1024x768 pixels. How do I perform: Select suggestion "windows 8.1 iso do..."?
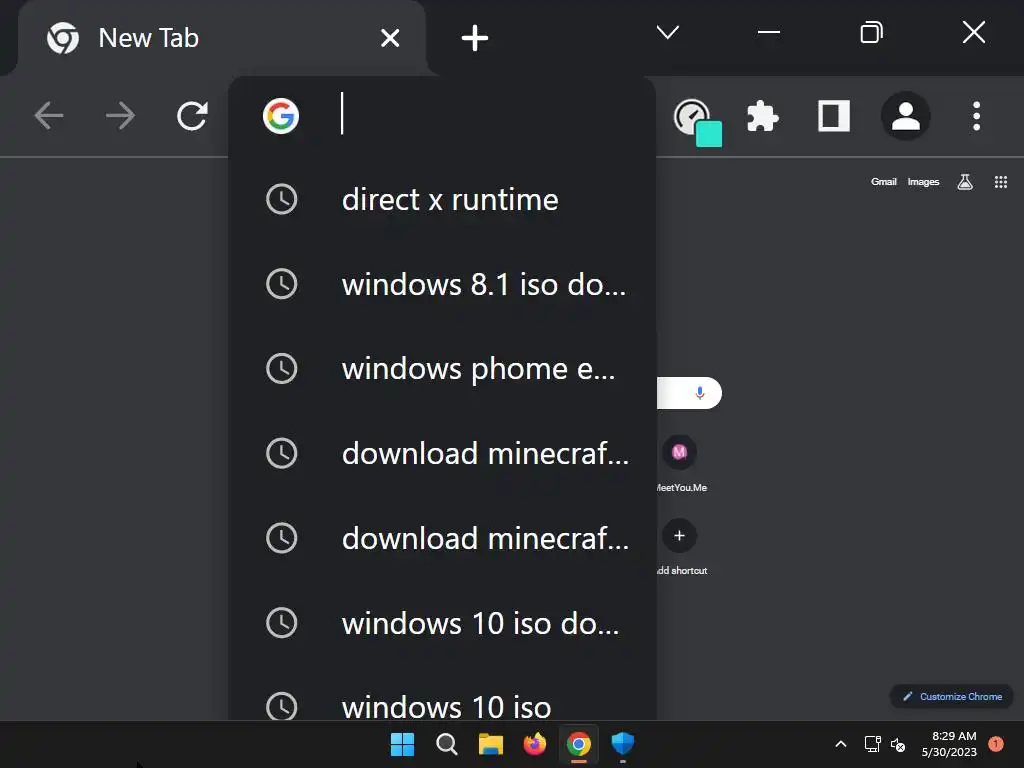click(442, 284)
